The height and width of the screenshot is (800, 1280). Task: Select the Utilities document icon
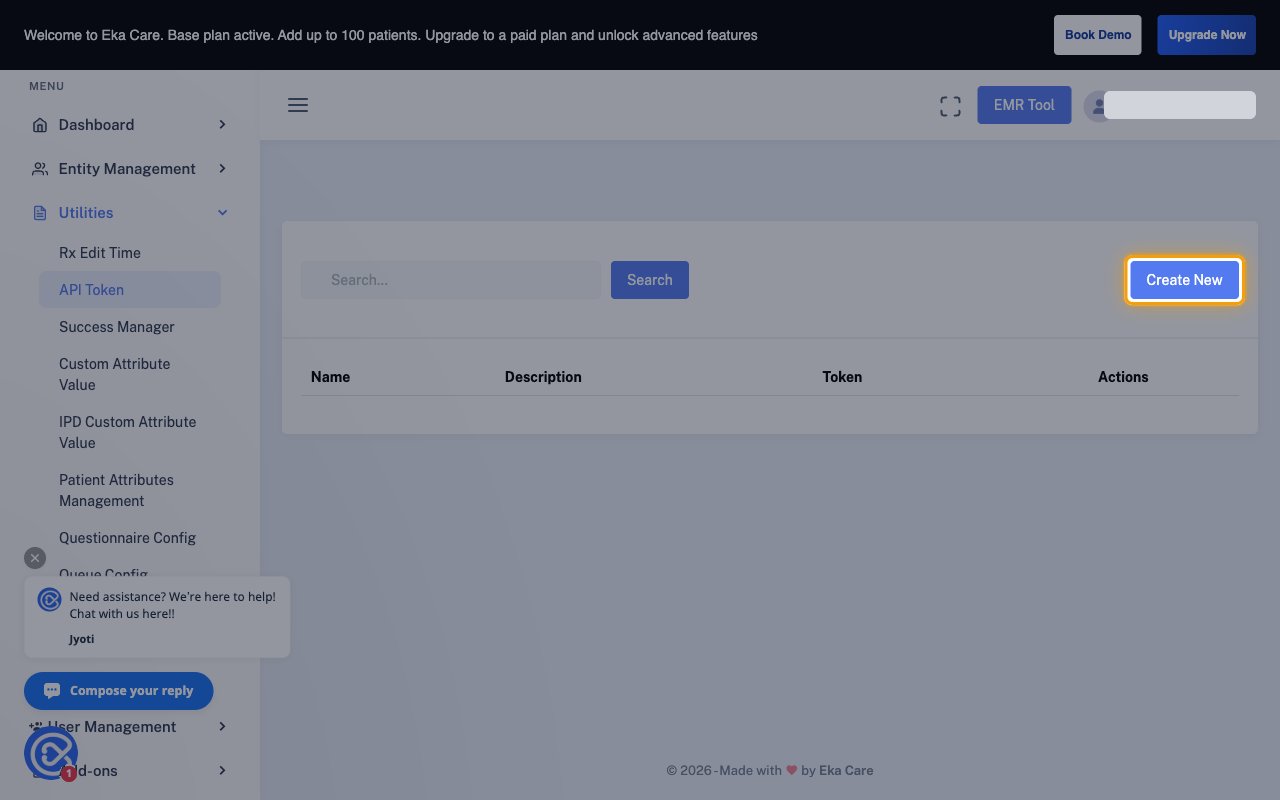tap(40, 213)
